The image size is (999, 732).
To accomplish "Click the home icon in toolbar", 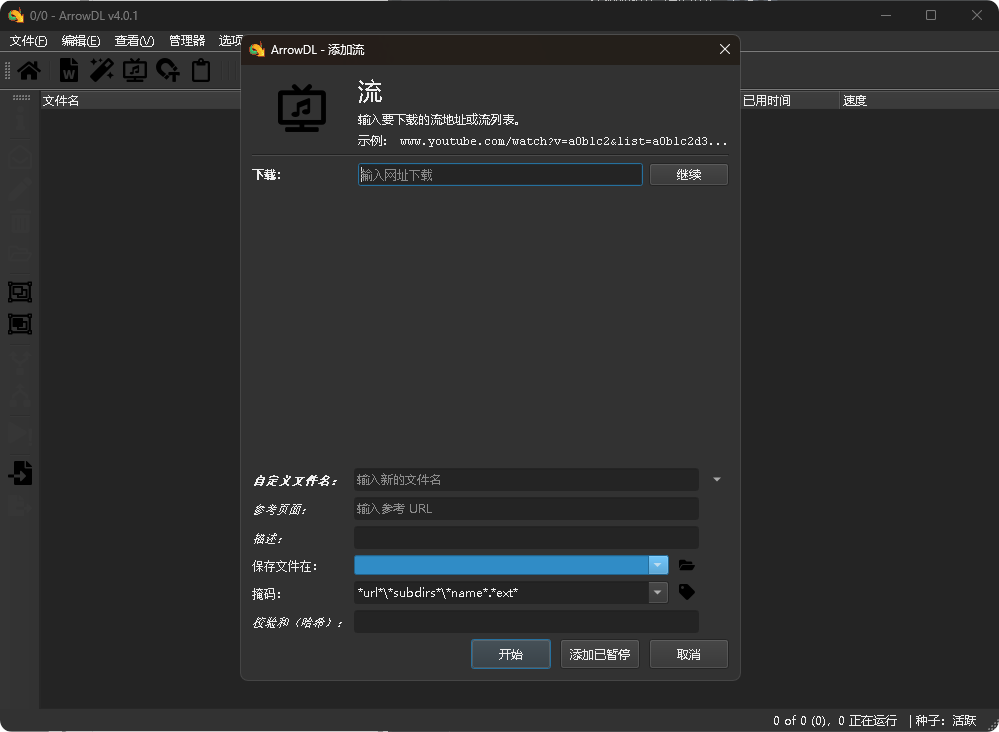I will click(x=29, y=70).
